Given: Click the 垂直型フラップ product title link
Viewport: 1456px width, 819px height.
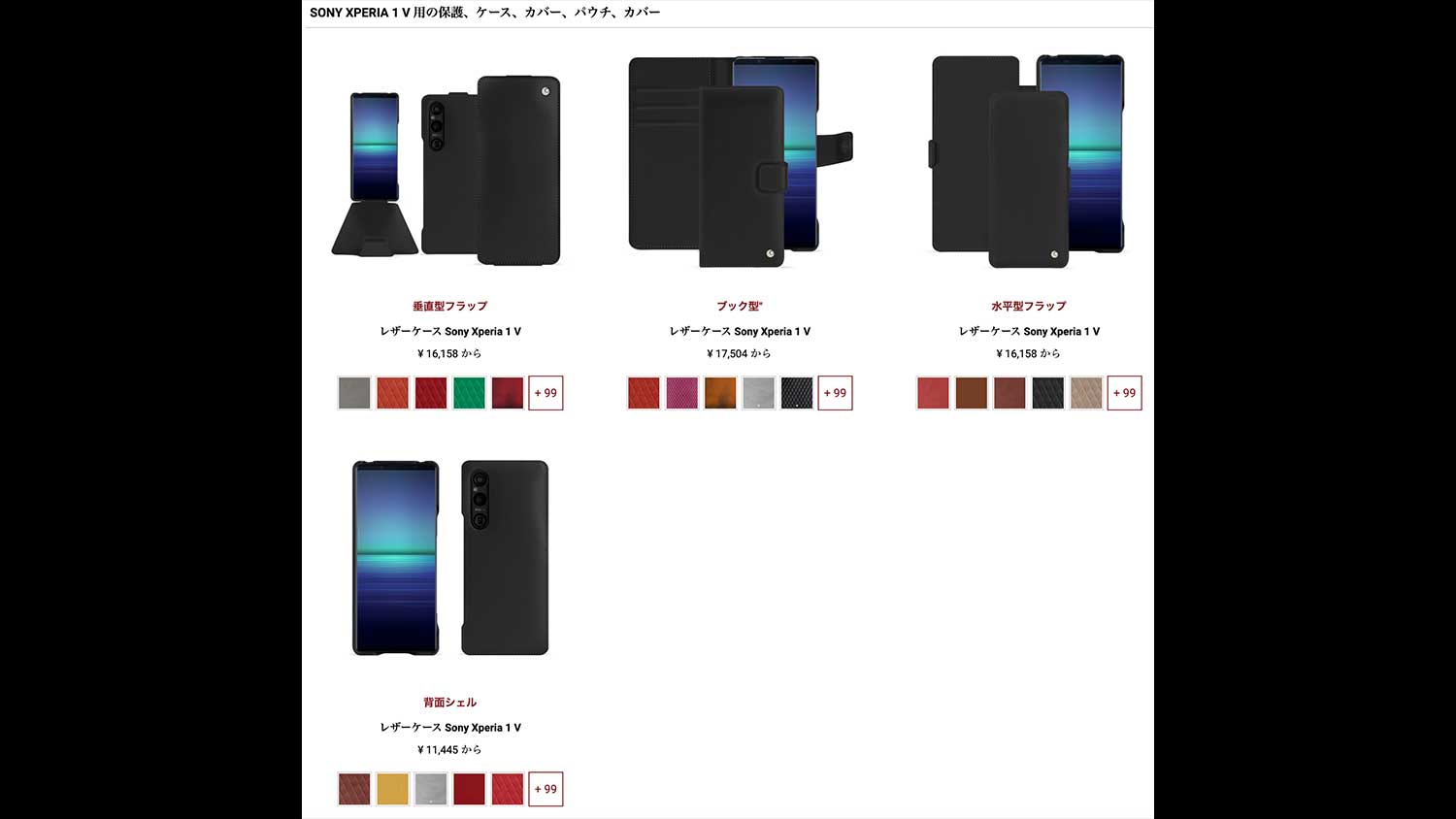Looking at the screenshot, I should click(449, 306).
